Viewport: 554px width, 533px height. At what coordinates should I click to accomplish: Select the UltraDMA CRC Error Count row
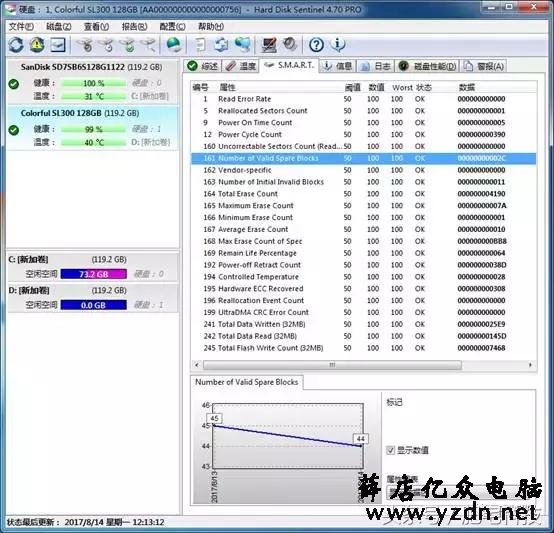click(364, 312)
